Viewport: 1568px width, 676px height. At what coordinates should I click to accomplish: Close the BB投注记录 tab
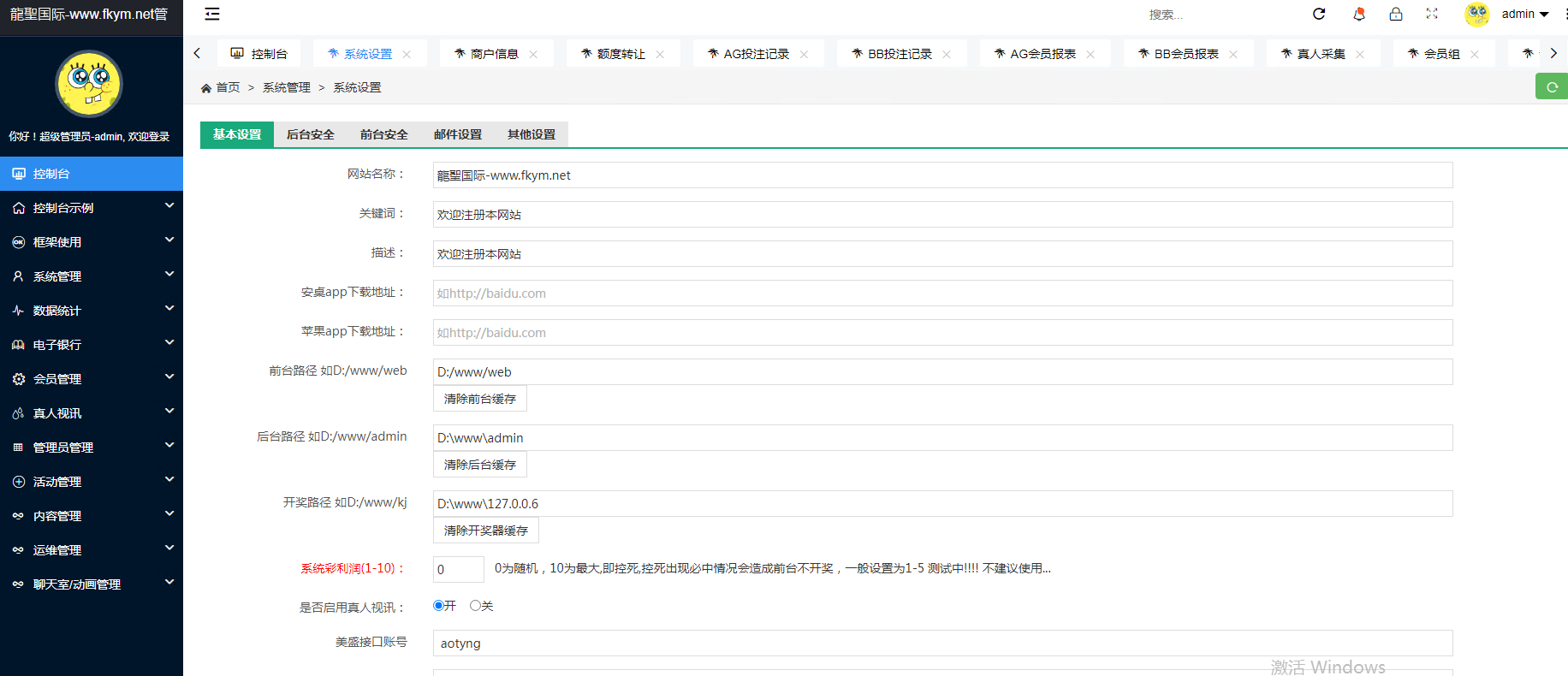click(x=947, y=54)
